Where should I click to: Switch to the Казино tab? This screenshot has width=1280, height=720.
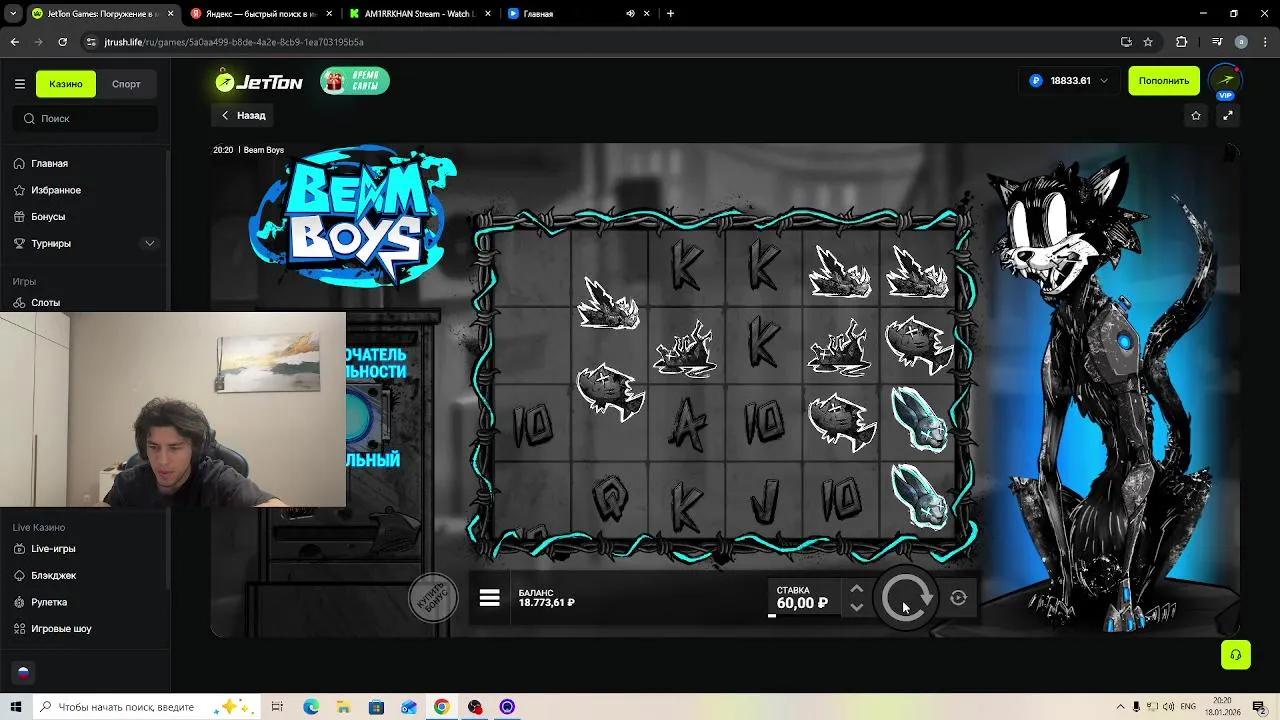[66, 84]
